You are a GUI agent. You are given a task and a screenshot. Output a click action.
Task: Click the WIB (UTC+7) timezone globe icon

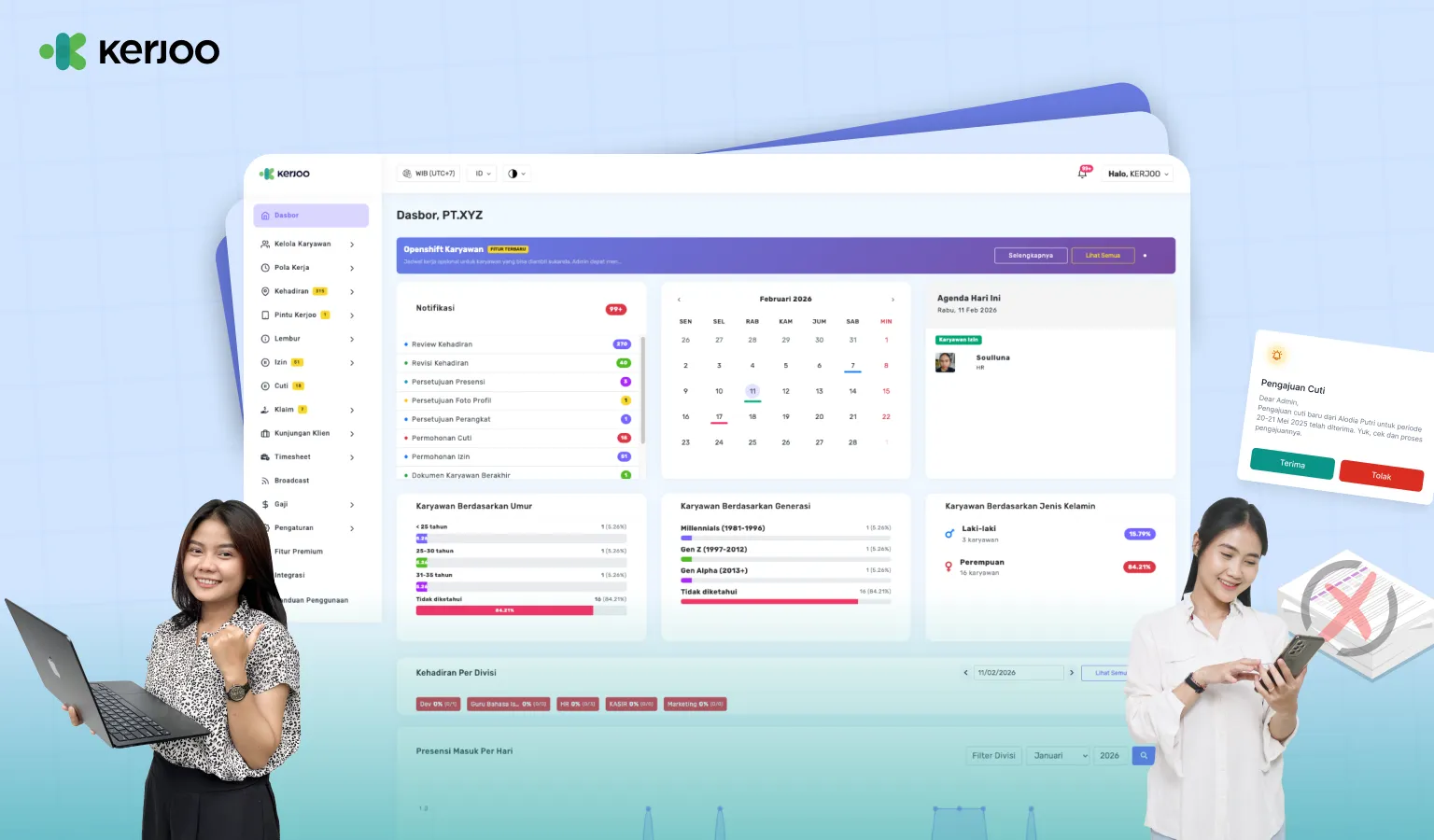point(407,174)
